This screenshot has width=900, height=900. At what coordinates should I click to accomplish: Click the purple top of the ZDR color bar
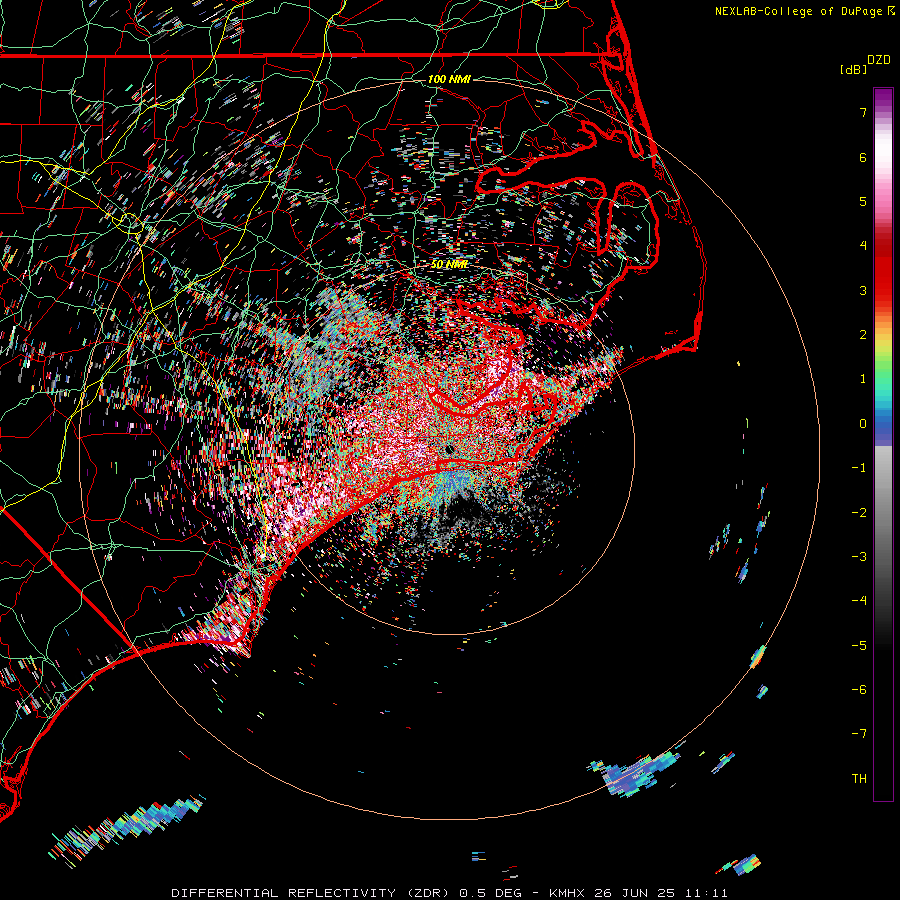[883, 96]
